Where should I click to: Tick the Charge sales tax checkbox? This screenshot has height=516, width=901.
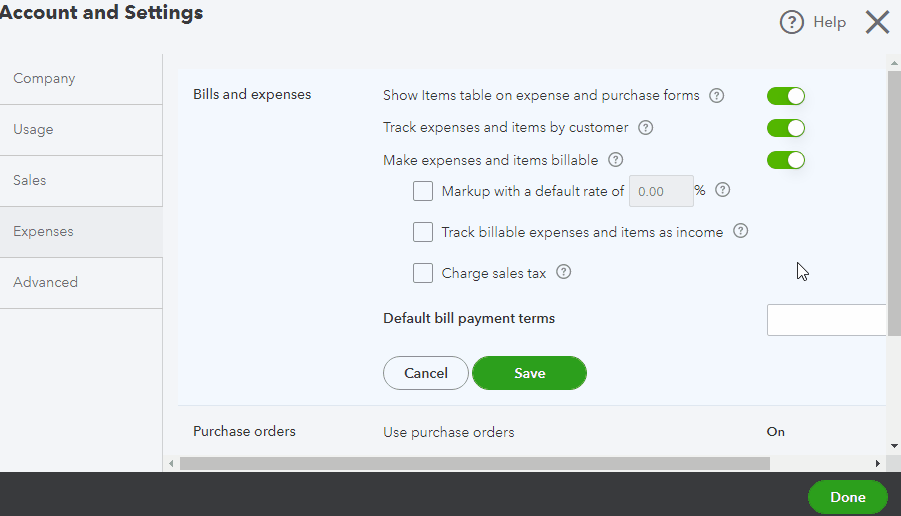(x=423, y=273)
